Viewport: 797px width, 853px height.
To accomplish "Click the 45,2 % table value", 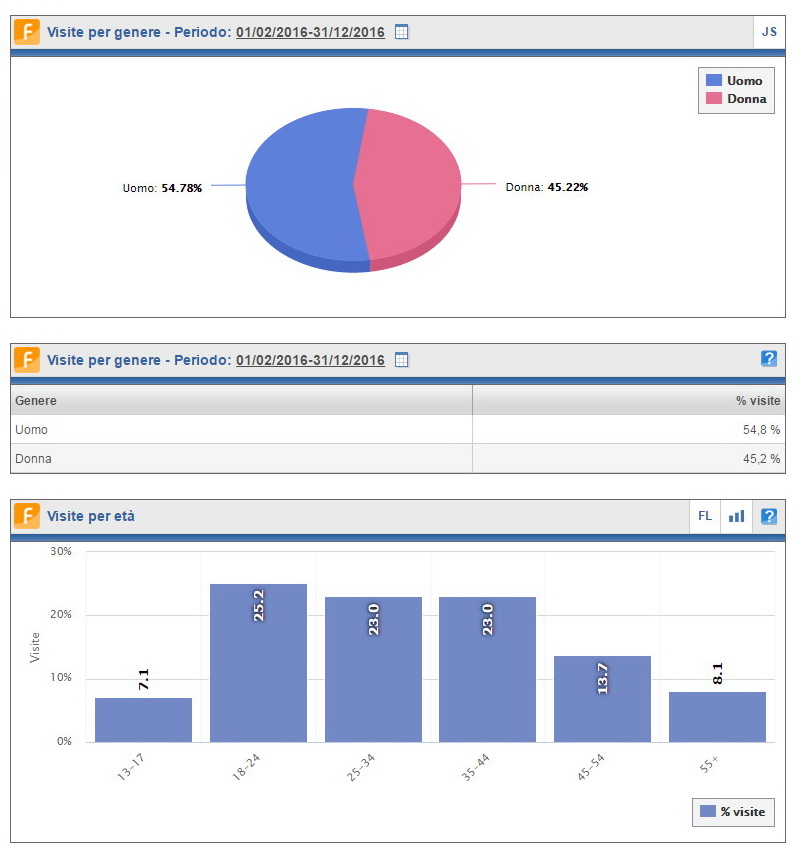I will tap(761, 459).
